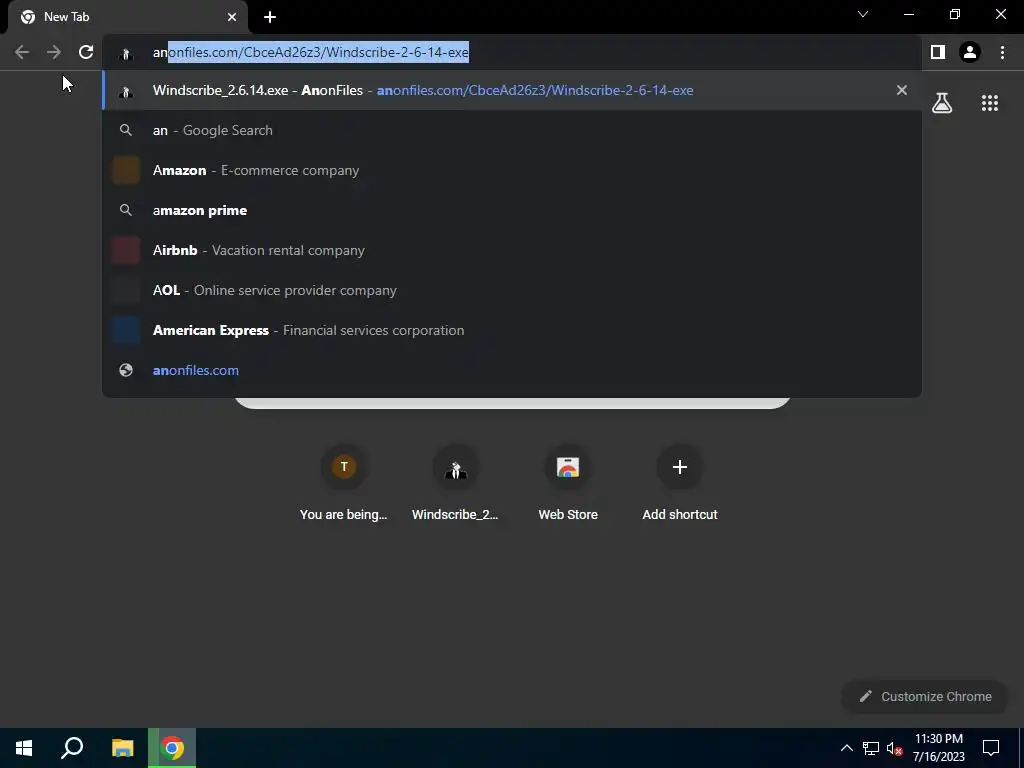Click the Amazon suggestion's icon
This screenshot has width=1024, height=768.
tap(126, 170)
